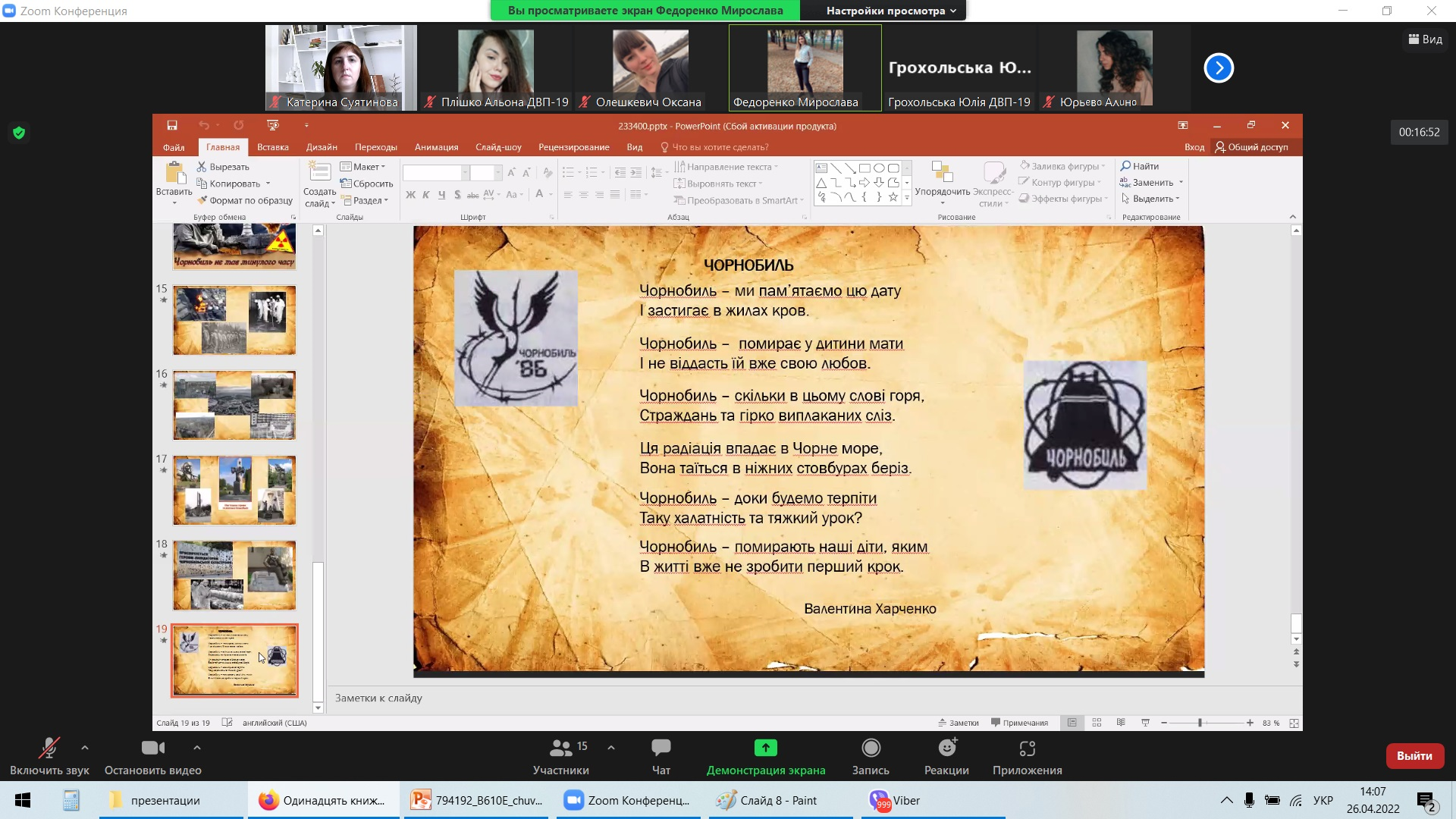The width and height of the screenshot is (1456, 819).
Task: Click the Вход sign-in link
Action: tap(1194, 147)
